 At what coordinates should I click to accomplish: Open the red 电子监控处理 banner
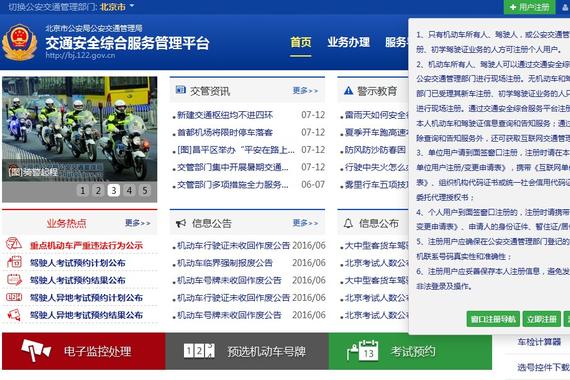(84, 351)
